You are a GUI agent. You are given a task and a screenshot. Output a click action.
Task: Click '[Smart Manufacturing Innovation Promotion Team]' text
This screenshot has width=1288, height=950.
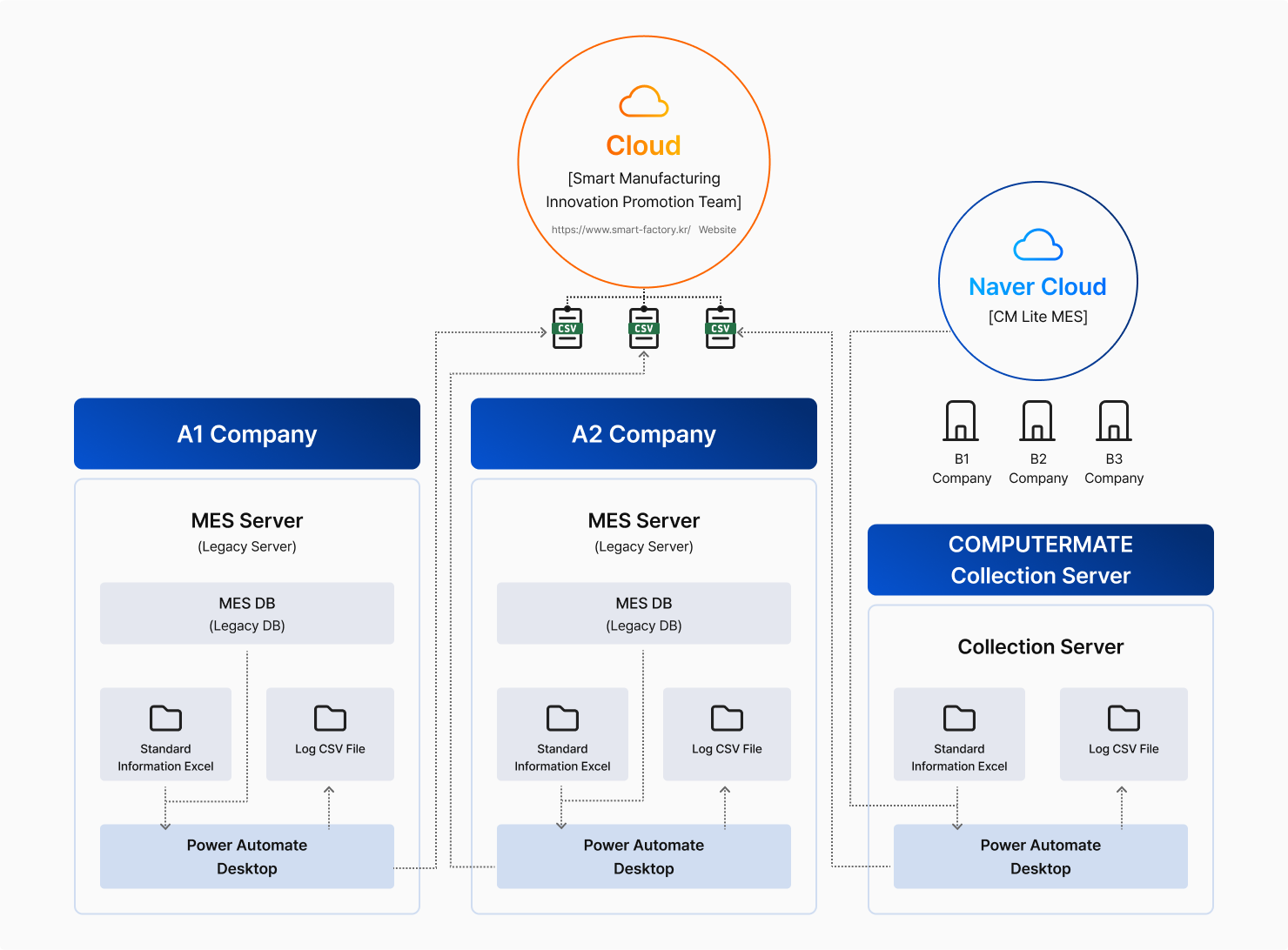pyautogui.click(x=644, y=190)
